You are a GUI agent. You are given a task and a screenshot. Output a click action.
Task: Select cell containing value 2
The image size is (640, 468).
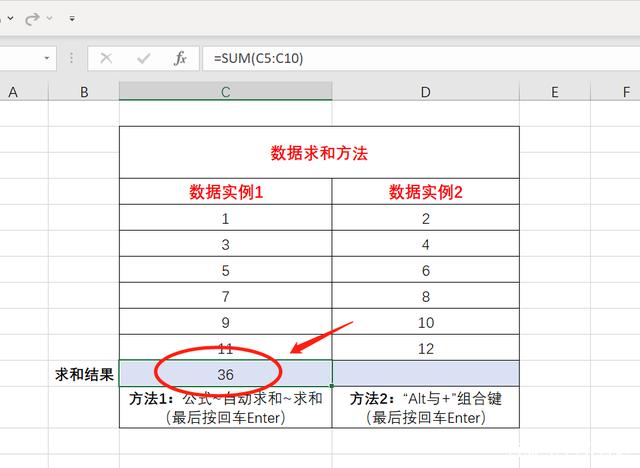(426, 218)
